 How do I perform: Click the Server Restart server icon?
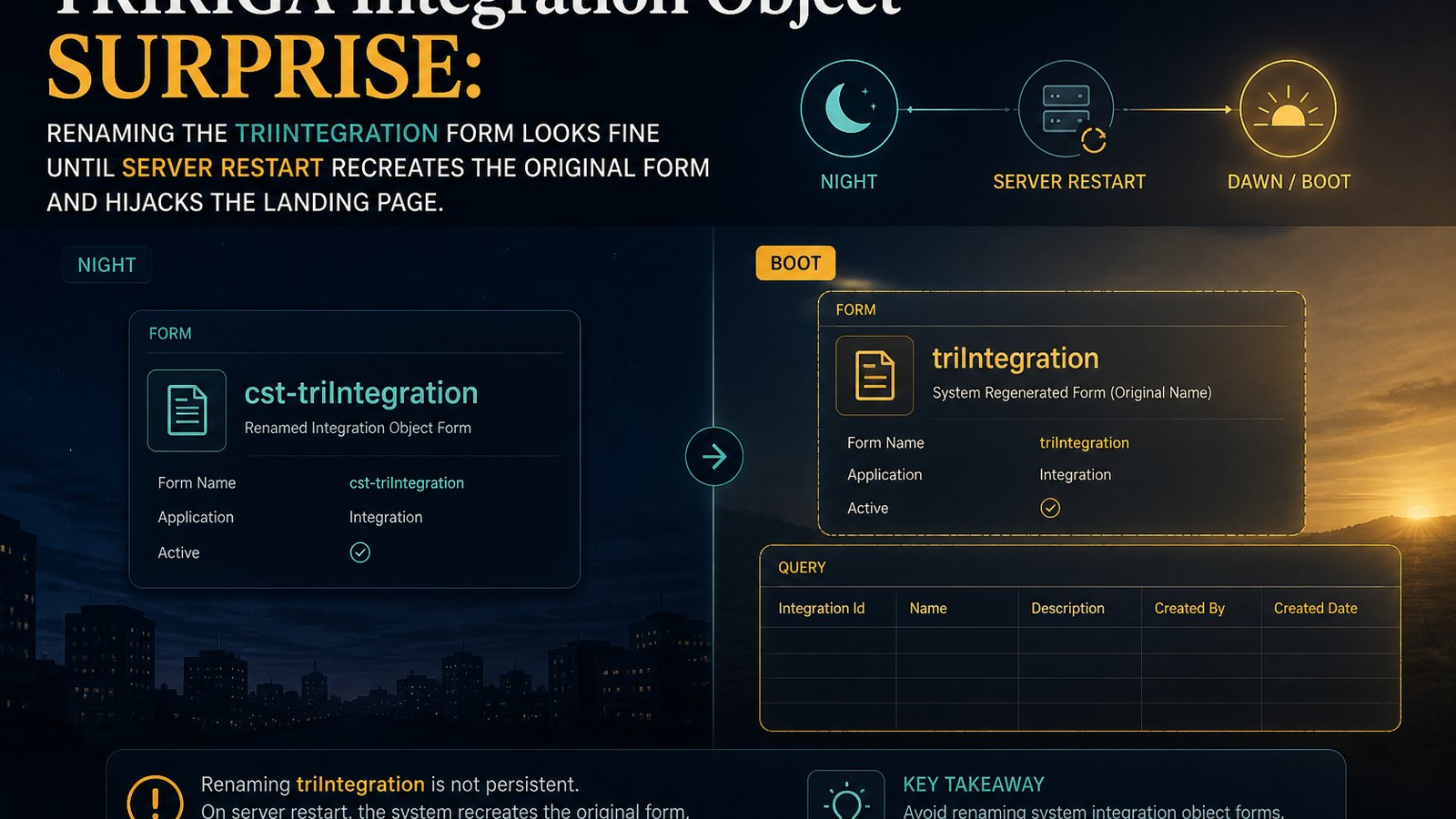click(x=1067, y=109)
